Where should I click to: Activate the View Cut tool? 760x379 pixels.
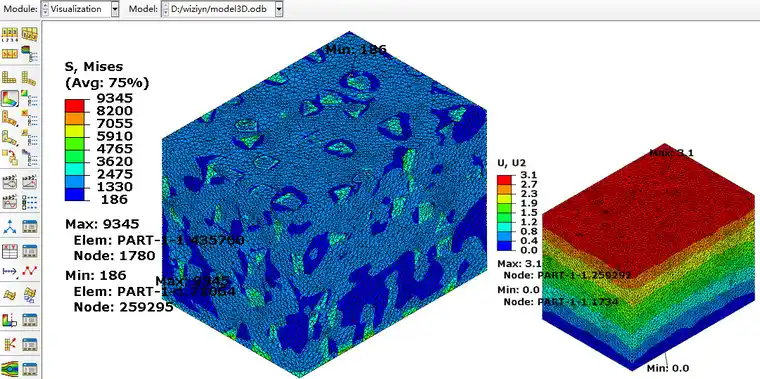click(x=10, y=320)
